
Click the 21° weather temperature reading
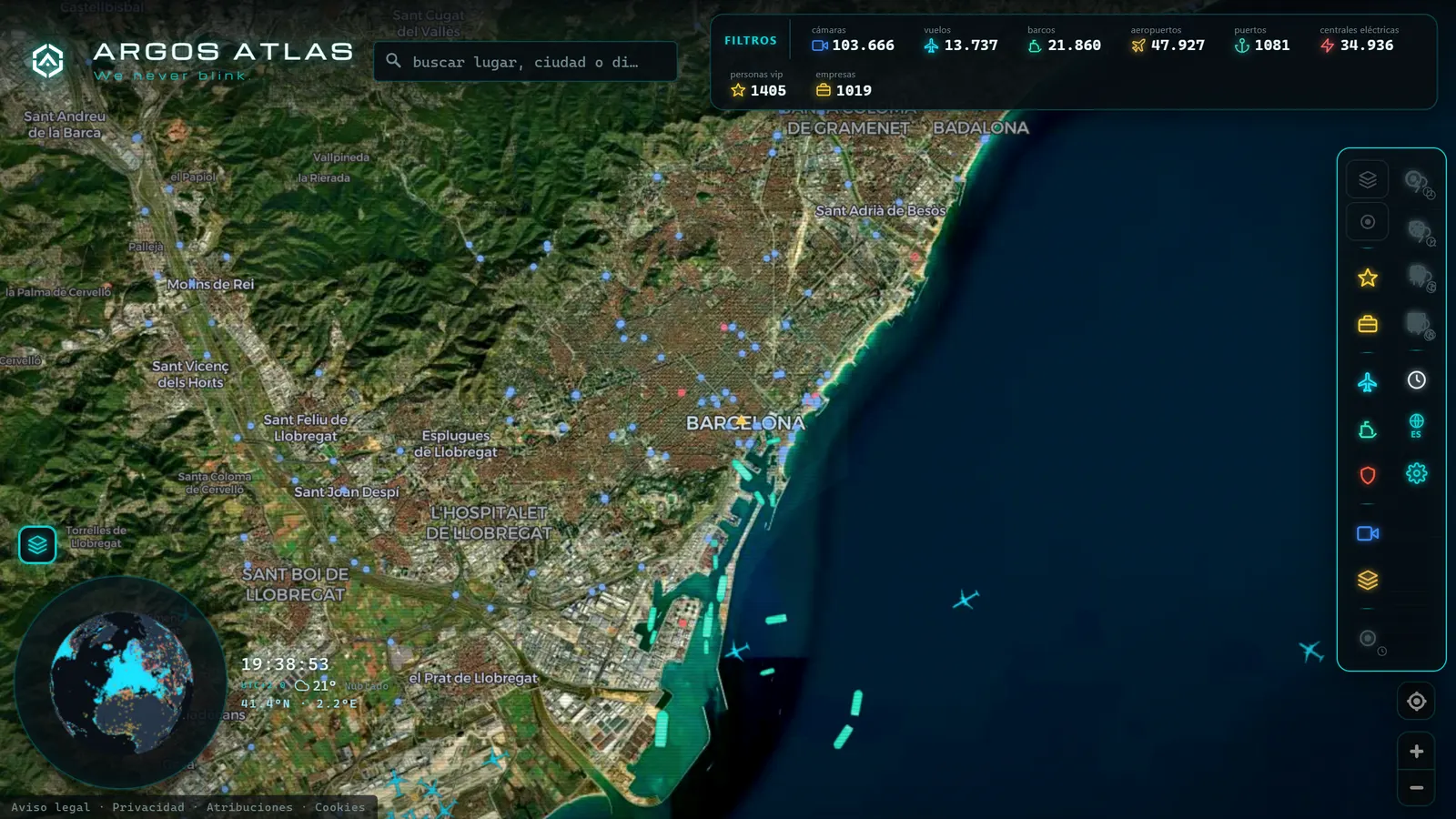325,685
